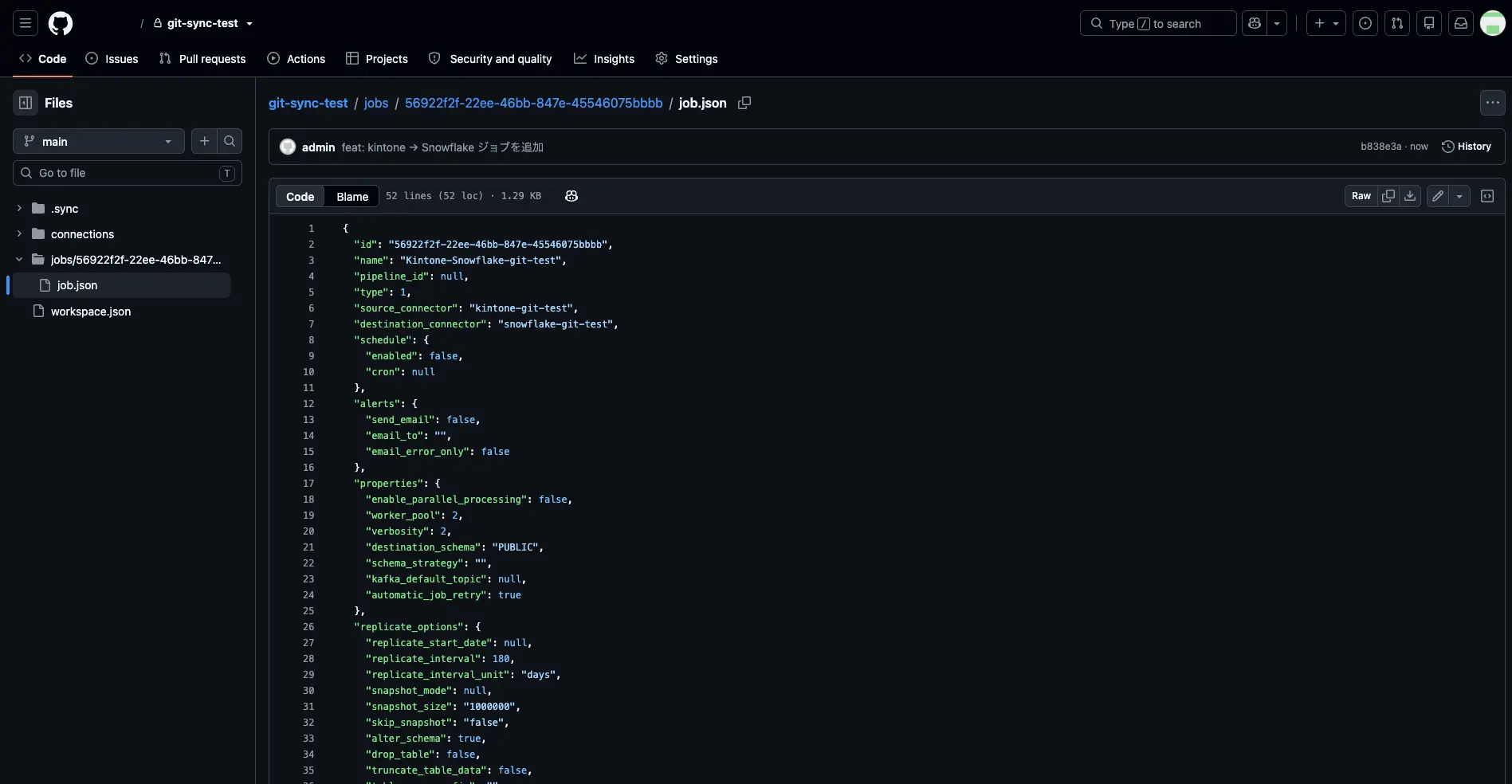Select job.json in file tree
This screenshot has height=784, width=1512.
click(x=121, y=285)
